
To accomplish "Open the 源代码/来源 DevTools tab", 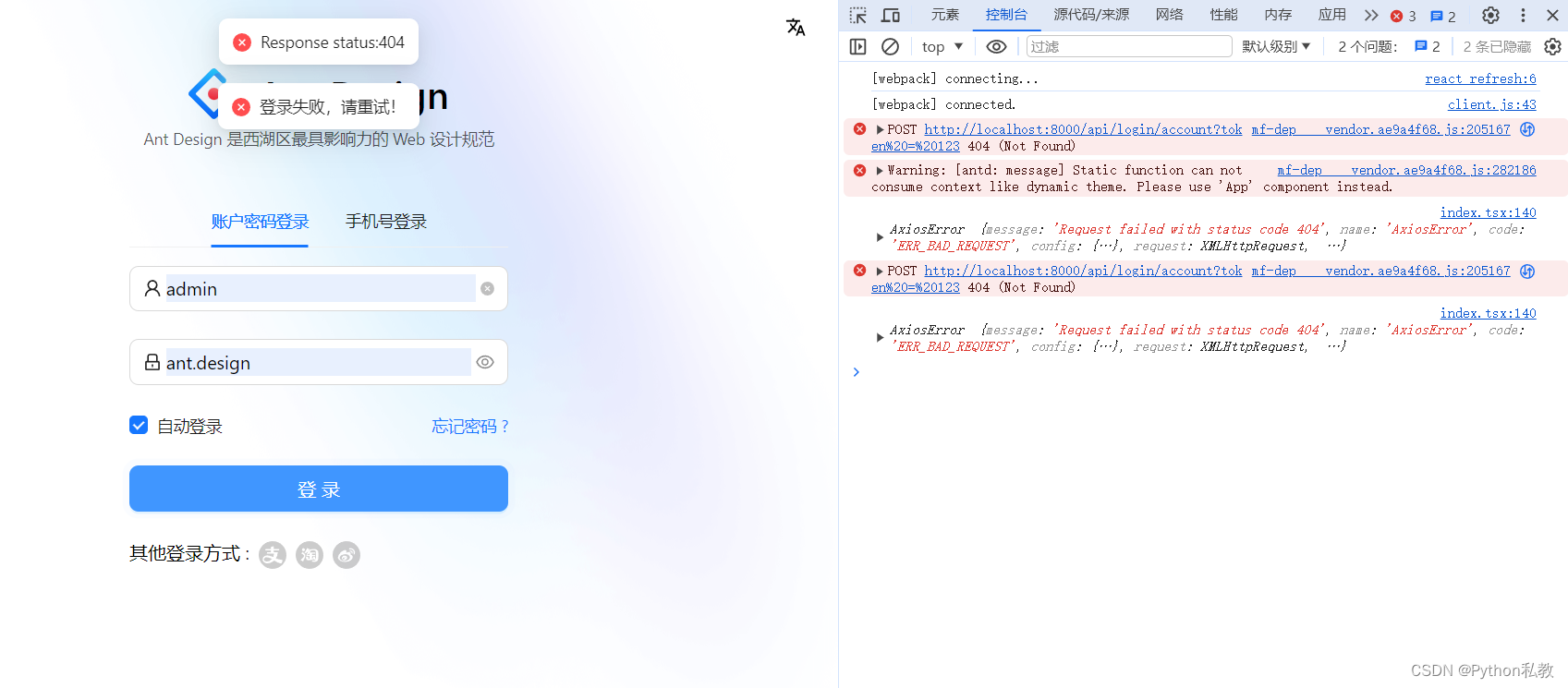I will 1091,15.
